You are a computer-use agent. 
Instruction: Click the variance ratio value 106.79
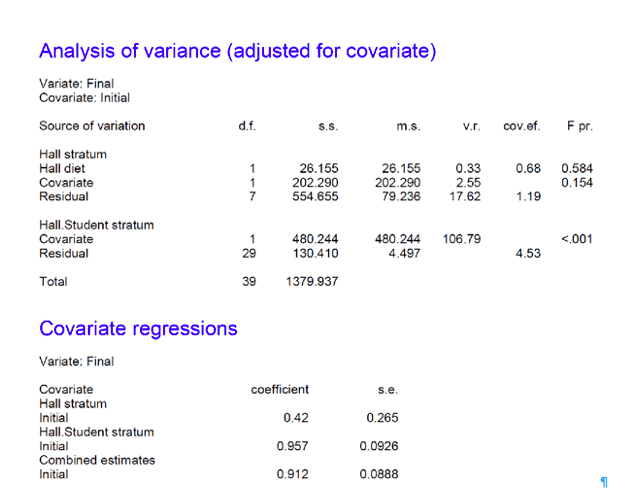[462, 239]
